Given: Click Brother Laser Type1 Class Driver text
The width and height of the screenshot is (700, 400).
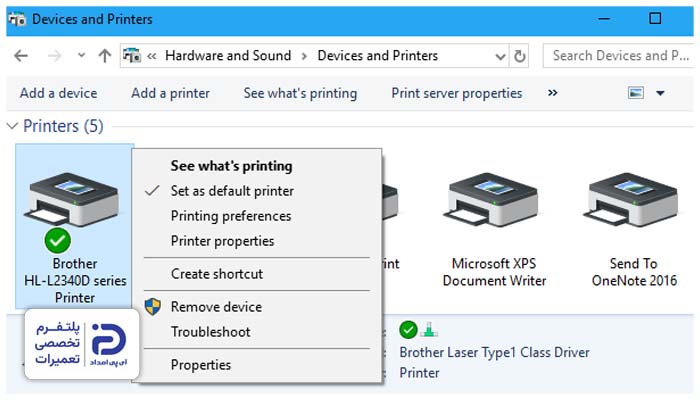Looking at the screenshot, I should tap(494, 353).
